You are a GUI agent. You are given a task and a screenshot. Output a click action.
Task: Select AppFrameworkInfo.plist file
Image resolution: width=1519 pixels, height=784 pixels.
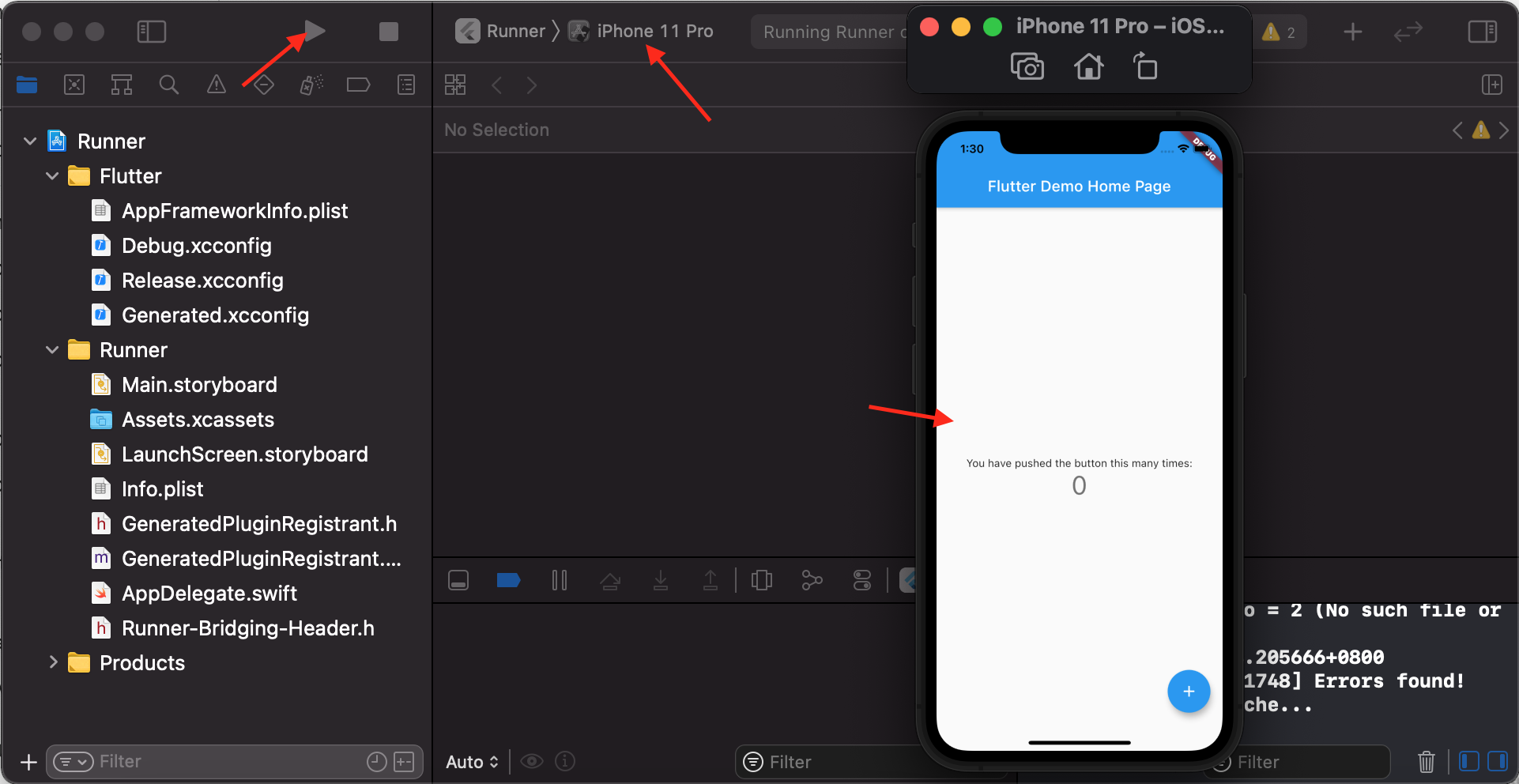point(234,211)
